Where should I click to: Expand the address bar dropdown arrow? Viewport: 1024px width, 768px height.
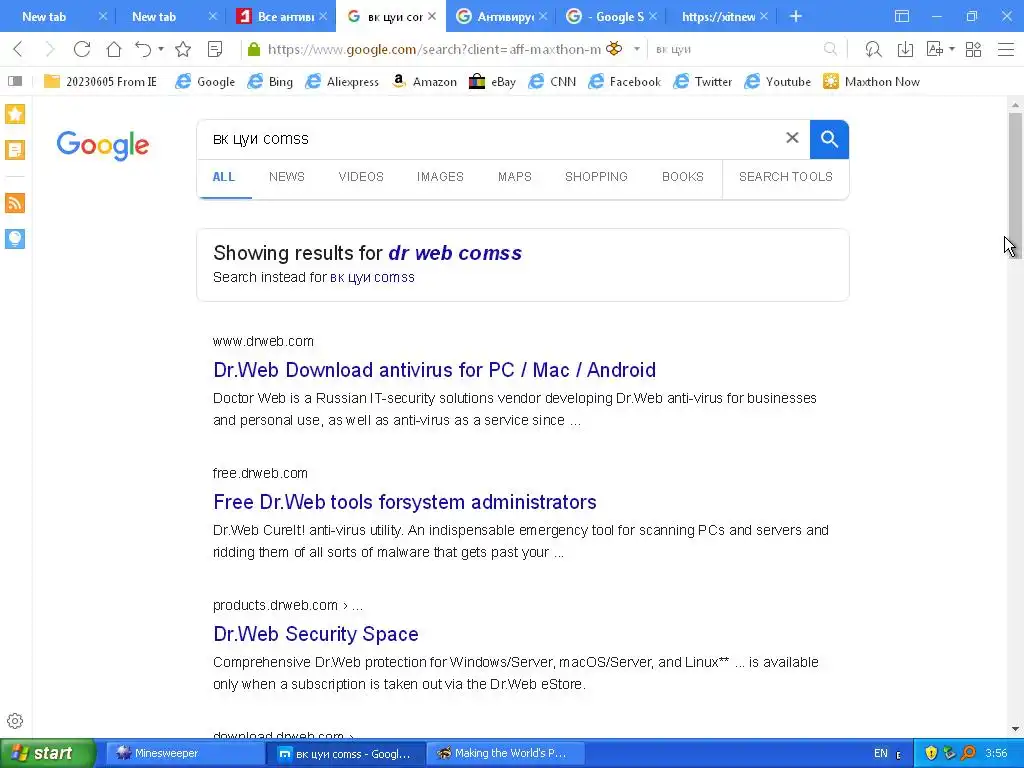637,49
